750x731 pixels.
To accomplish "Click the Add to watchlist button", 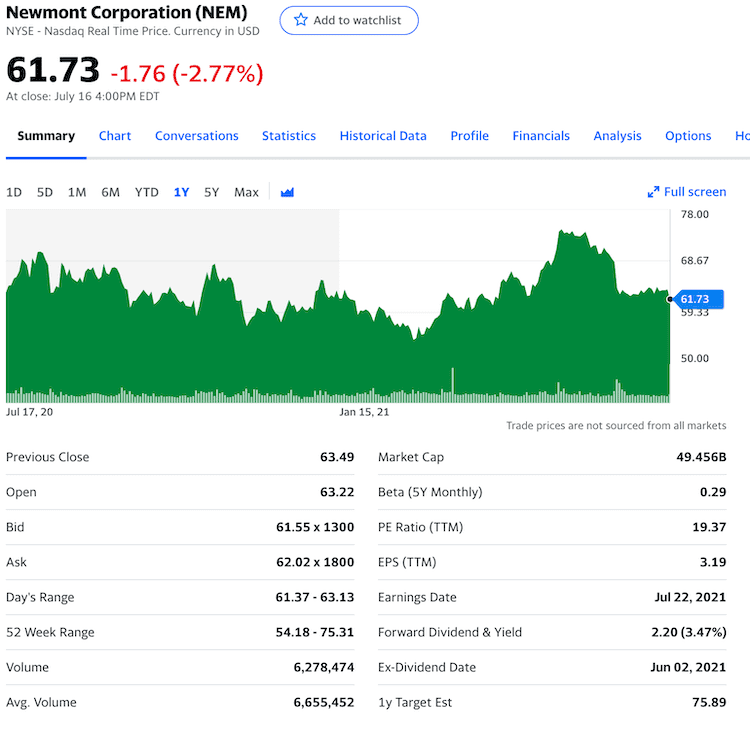I will pos(349,20).
